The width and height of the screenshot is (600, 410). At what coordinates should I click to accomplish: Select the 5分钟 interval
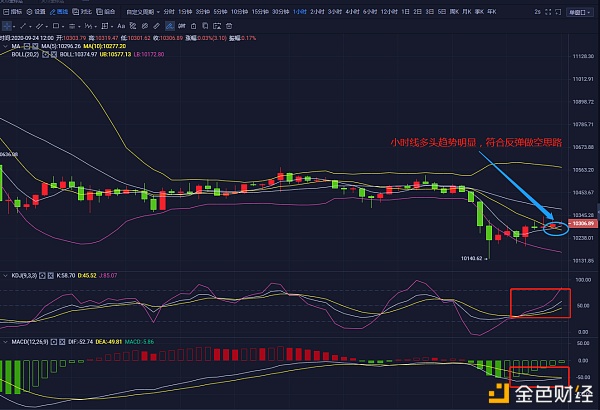coord(220,12)
